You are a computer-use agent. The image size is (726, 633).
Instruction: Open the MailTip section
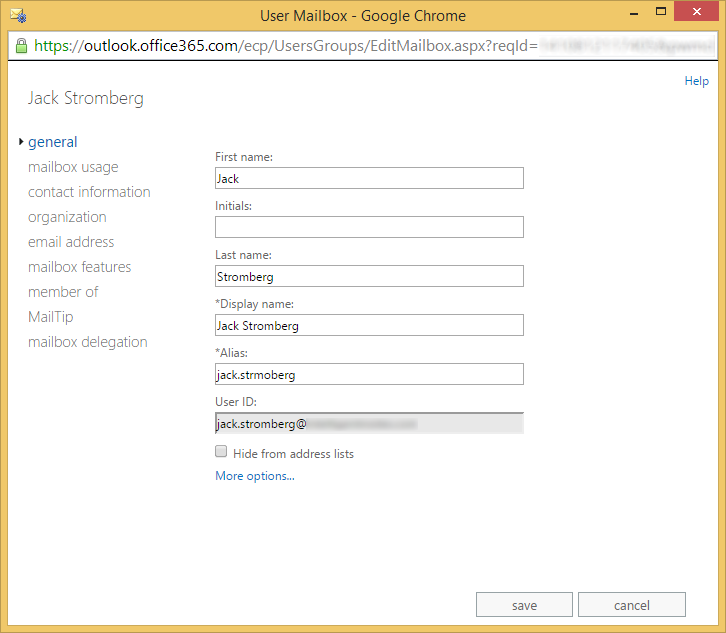coord(50,317)
